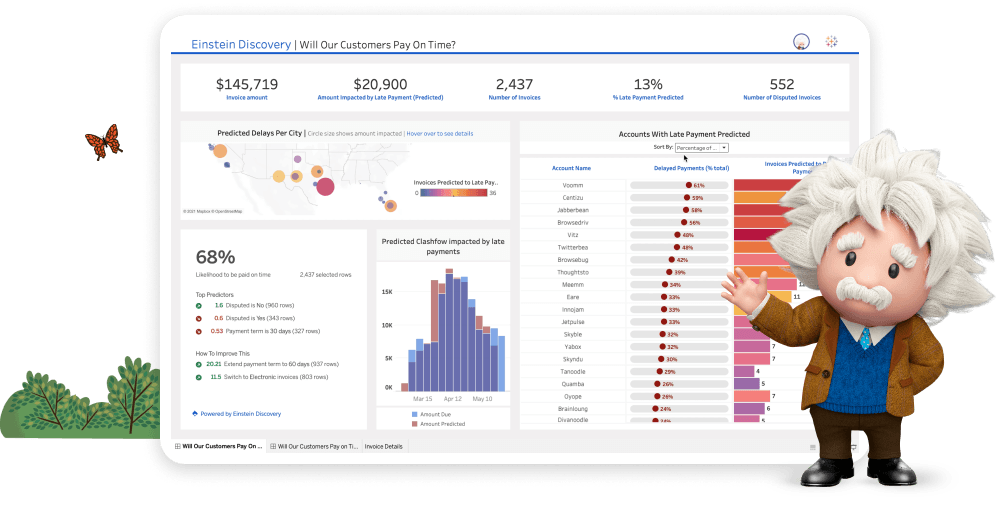Select the Brainloung account name
This screenshot has height=510, width=996.
572,409
